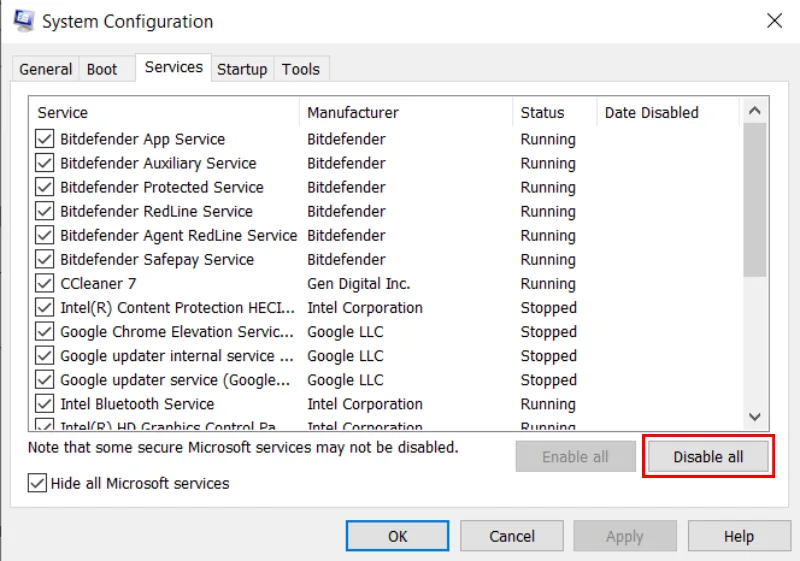Image resolution: width=800 pixels, height=561 pixels.
Task: Switch to the General tab
Action: click(x=45, y=69)
